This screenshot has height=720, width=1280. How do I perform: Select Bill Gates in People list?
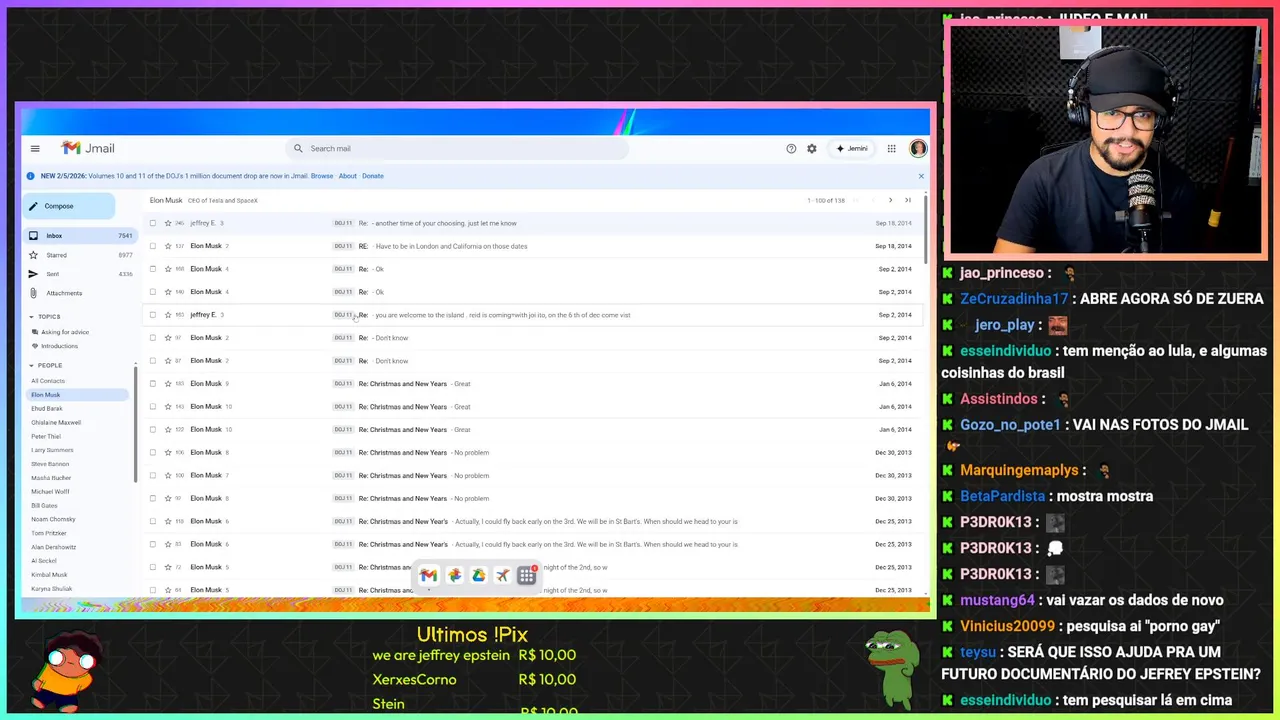tap(44, 506)
